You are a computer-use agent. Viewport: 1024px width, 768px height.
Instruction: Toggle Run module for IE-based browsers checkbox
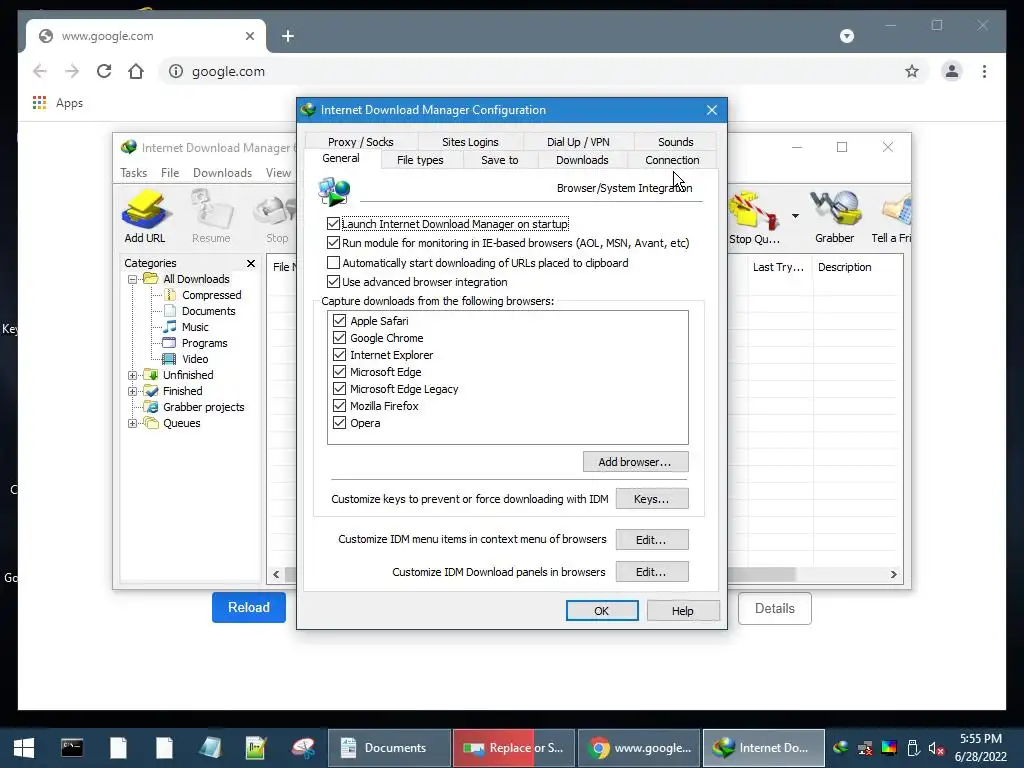(x=333, y=243)
